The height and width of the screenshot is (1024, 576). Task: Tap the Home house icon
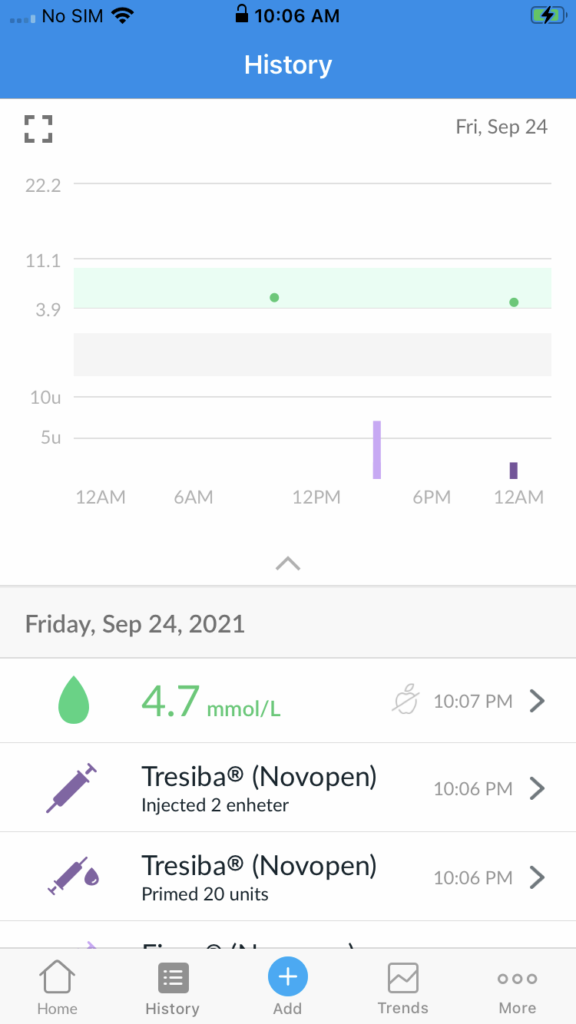click(x=57, y=977)
